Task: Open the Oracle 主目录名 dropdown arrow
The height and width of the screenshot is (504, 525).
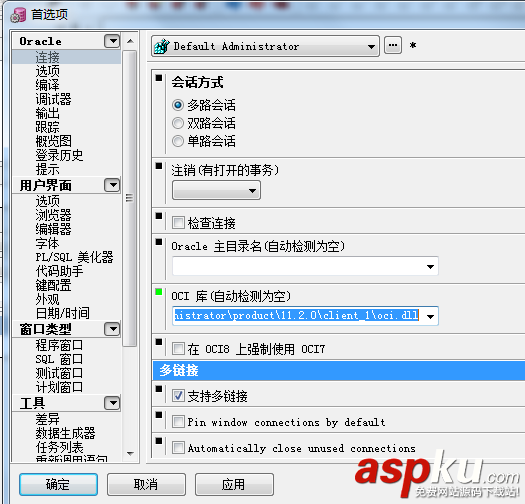Action: (x=430, y=267)
